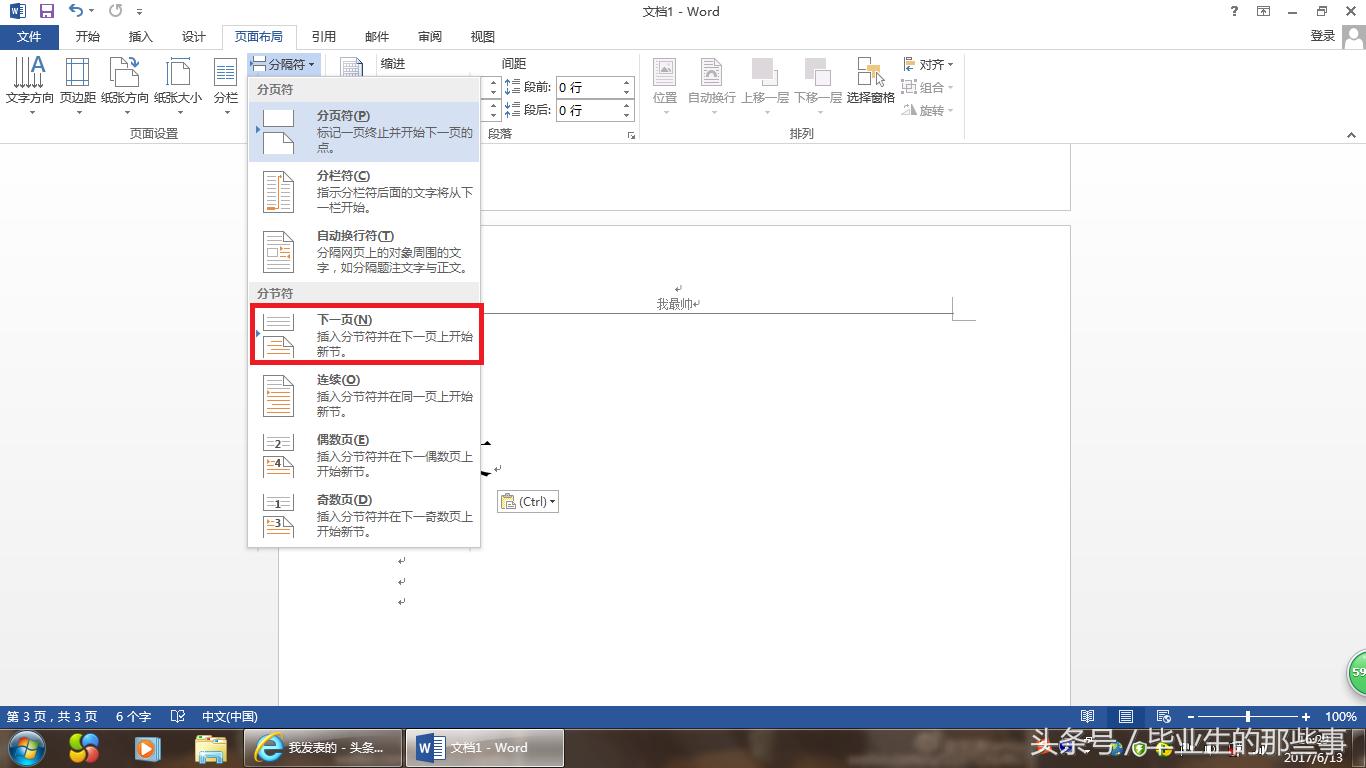Open the Windows Start menu

click(25, 747)
